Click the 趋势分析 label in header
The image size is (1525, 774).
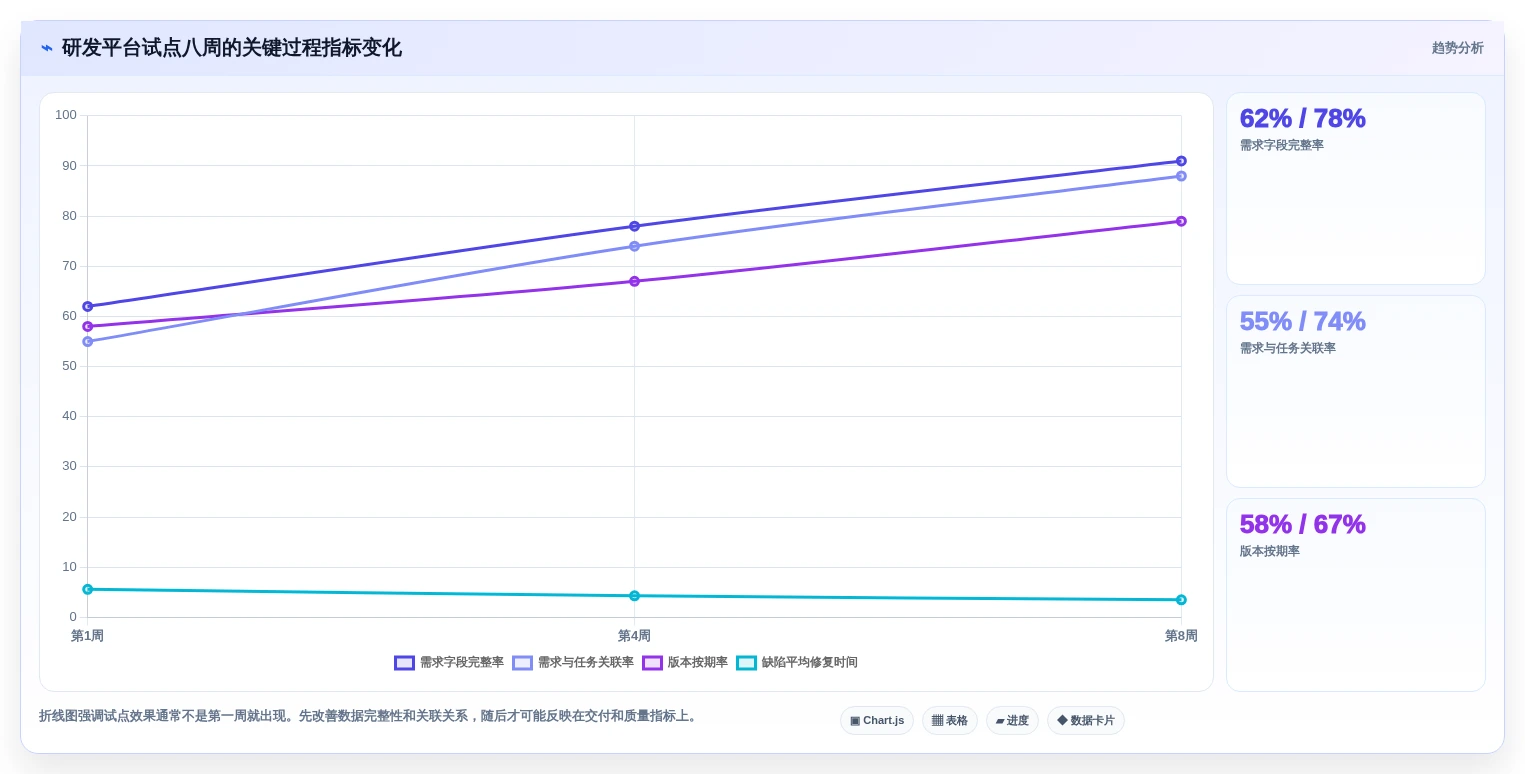1457,48
